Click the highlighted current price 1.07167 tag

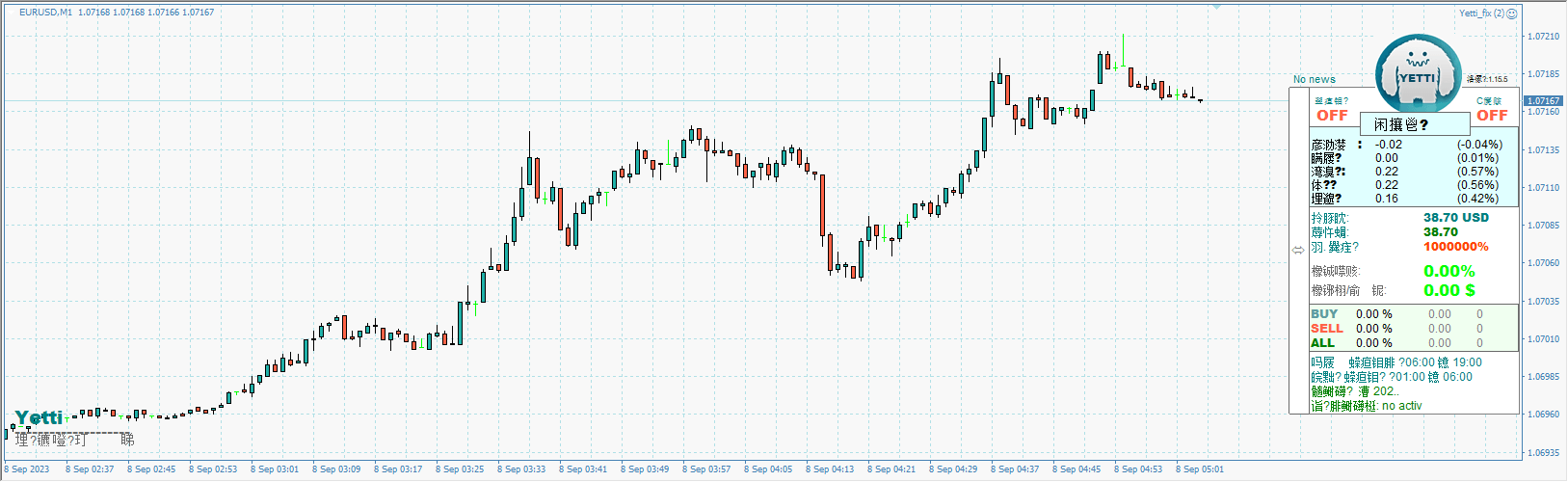pyautogui.click(x=1544, y=100)
